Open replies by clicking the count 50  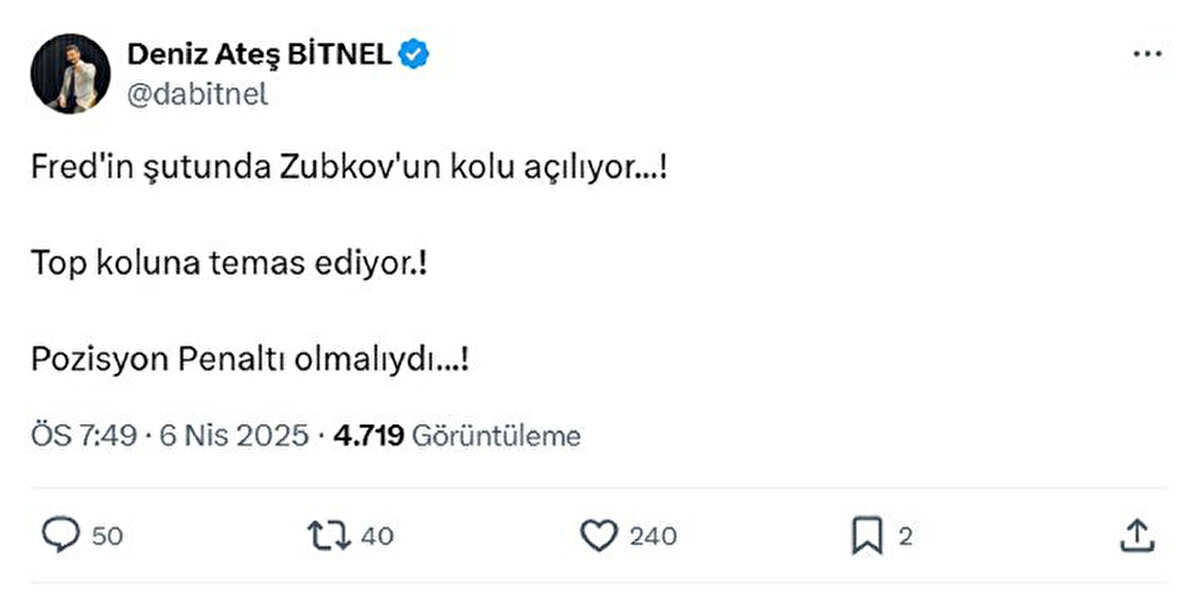[105, 537]
